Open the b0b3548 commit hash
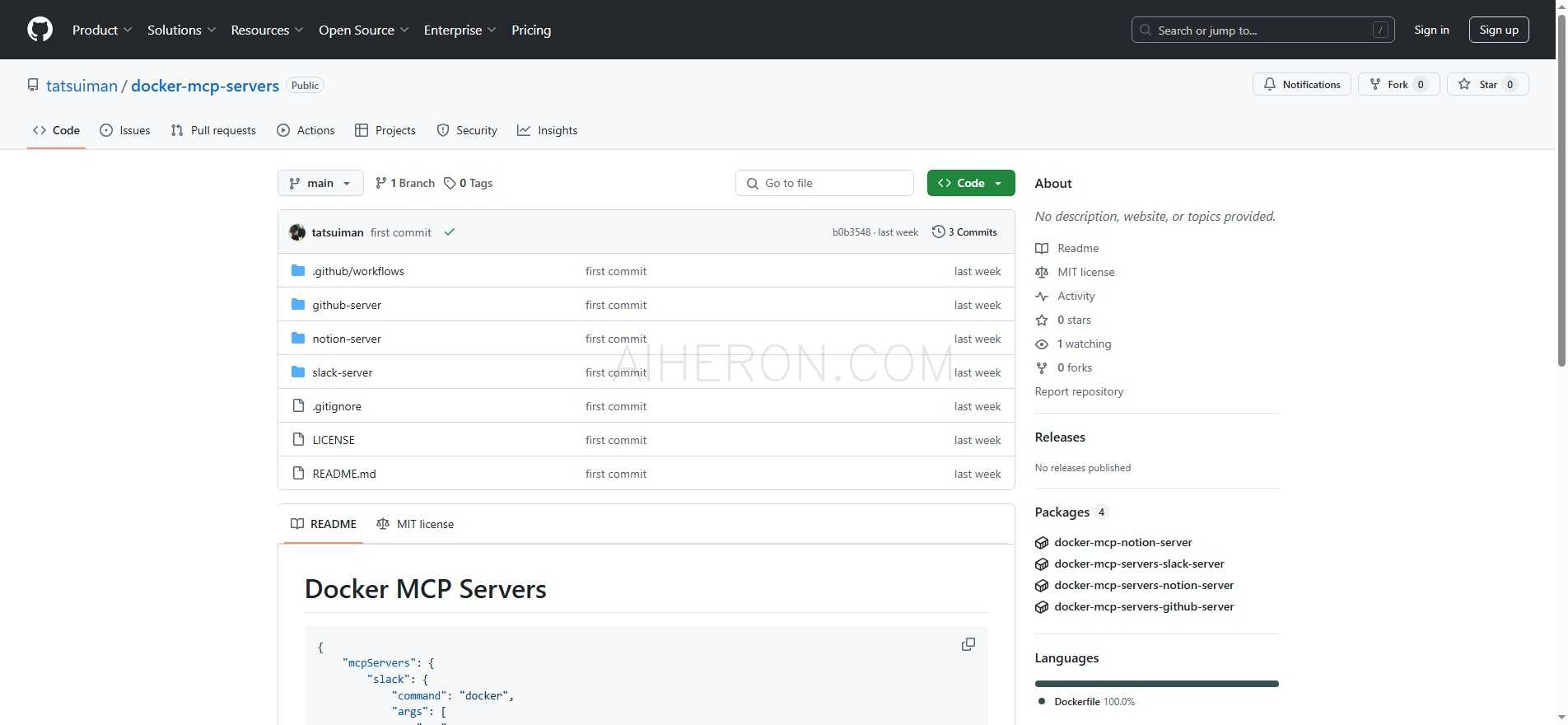Screen dimensions: 1568x725 (851, 232)
